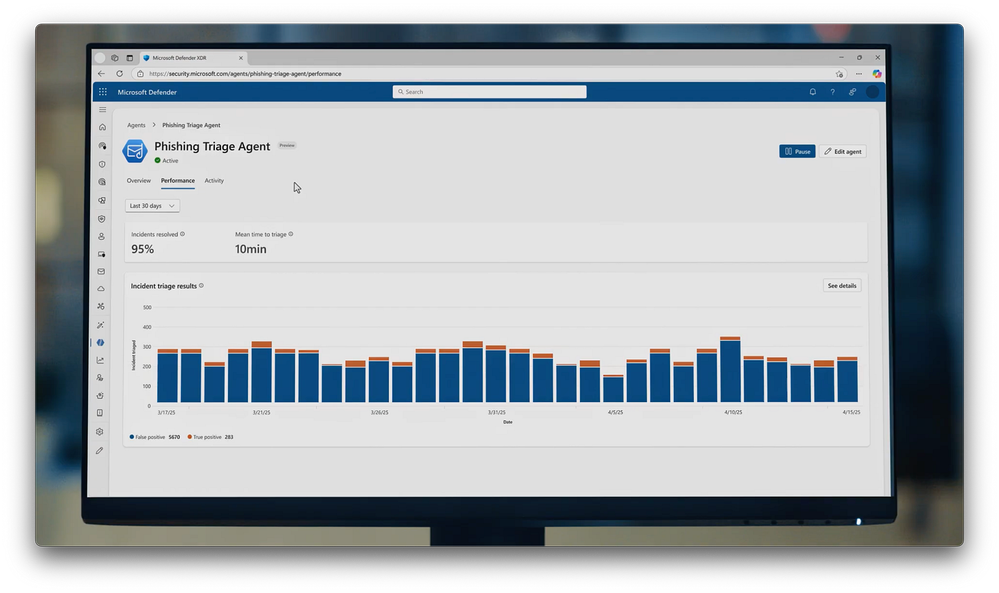
Task: Click the Phishing Triage Agent breadcrumb
Action: (191, 125)
